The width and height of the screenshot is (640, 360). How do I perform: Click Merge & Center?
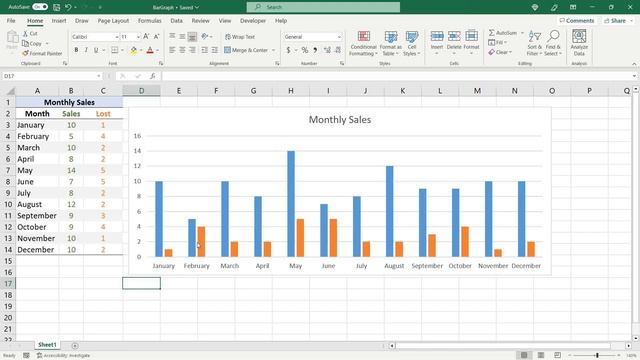(x=246, y=50)
